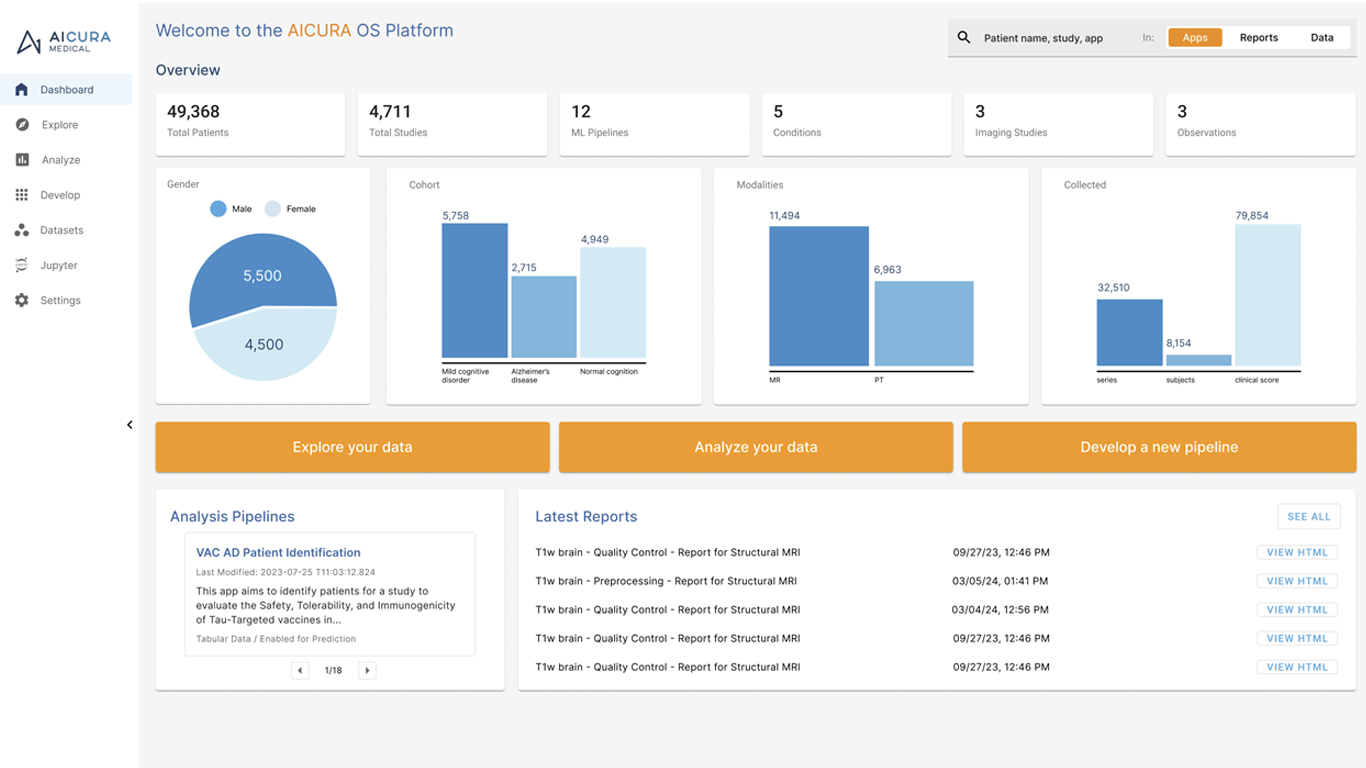This screenshot has width=1366, height=768.
Task: Click the Female 4,500 pie slice
Action: click(x=265, y=345)
